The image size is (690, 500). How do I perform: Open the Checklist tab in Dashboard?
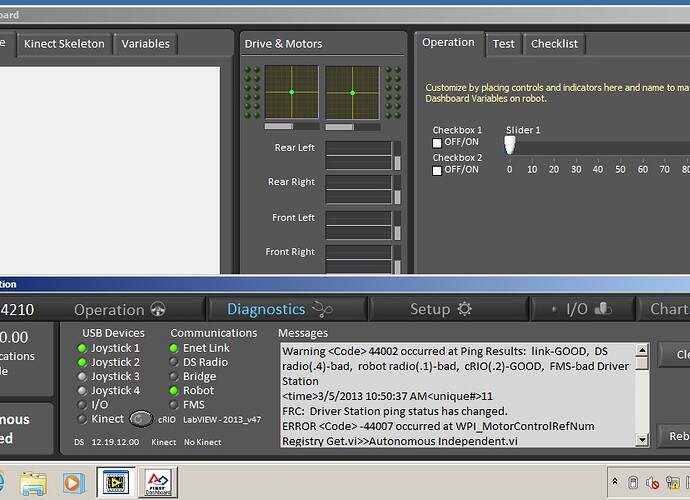tap(554, 44)
